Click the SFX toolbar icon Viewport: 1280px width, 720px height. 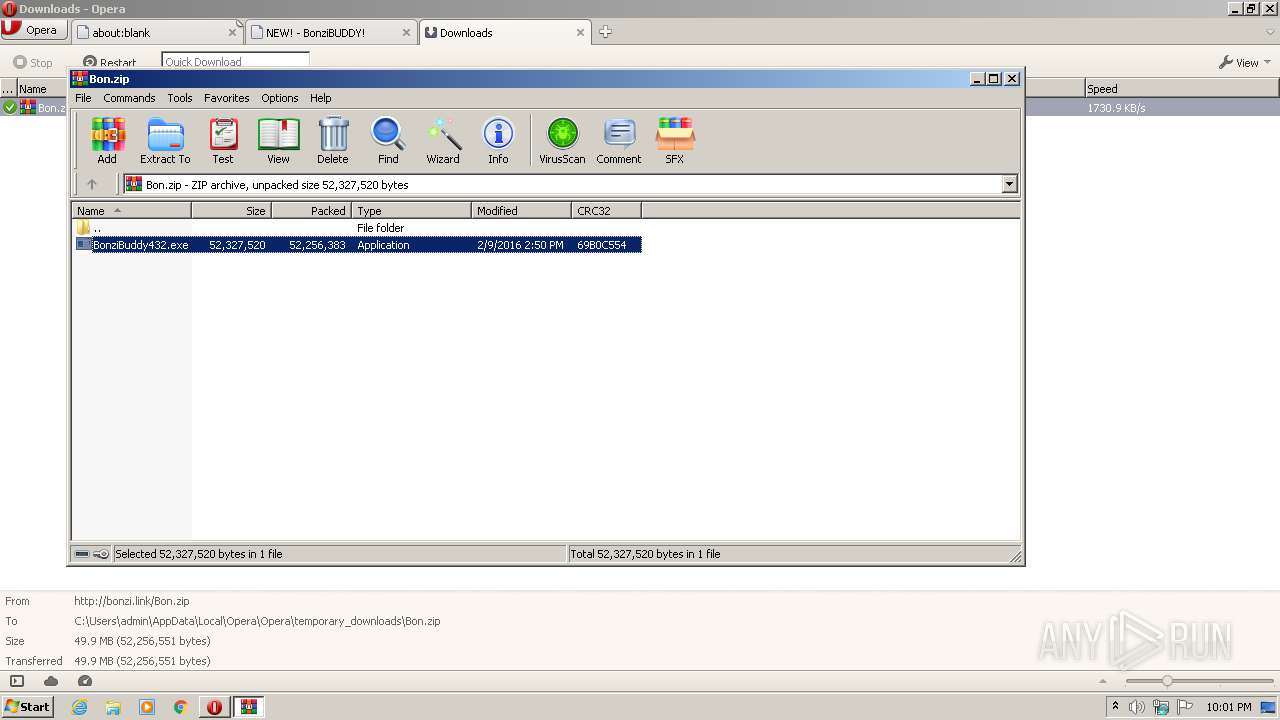pyautogui.click(x=675, y=140)
